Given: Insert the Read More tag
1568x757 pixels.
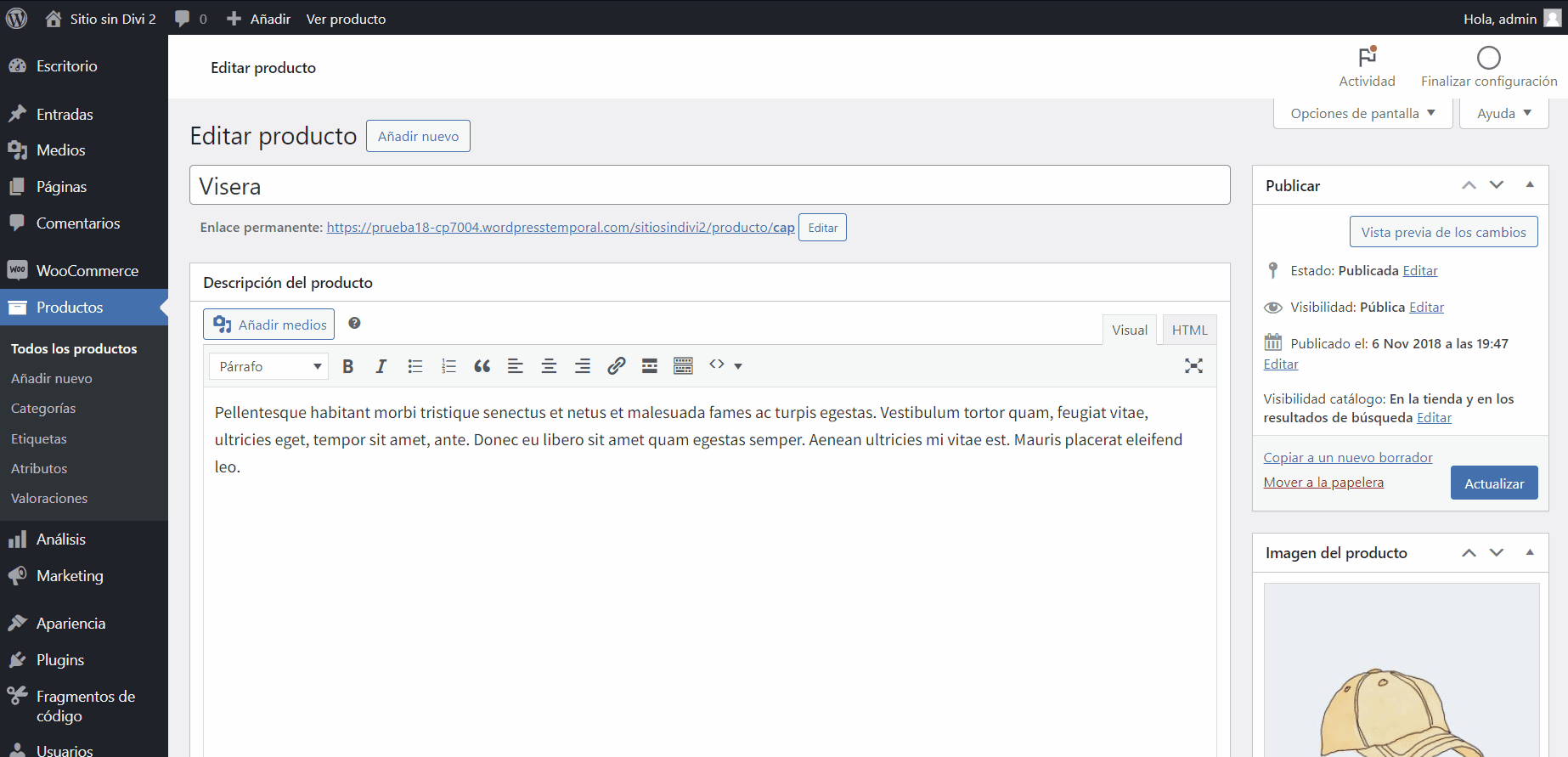Looking at the screenshot, I should coord(650,366).
